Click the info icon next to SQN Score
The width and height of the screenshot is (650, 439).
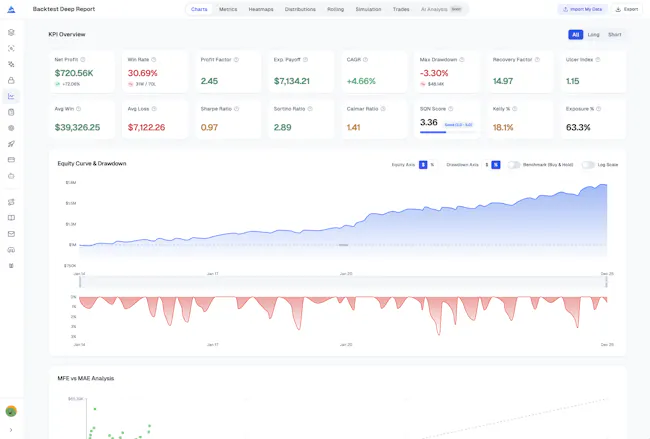click(x=451, y=109)
